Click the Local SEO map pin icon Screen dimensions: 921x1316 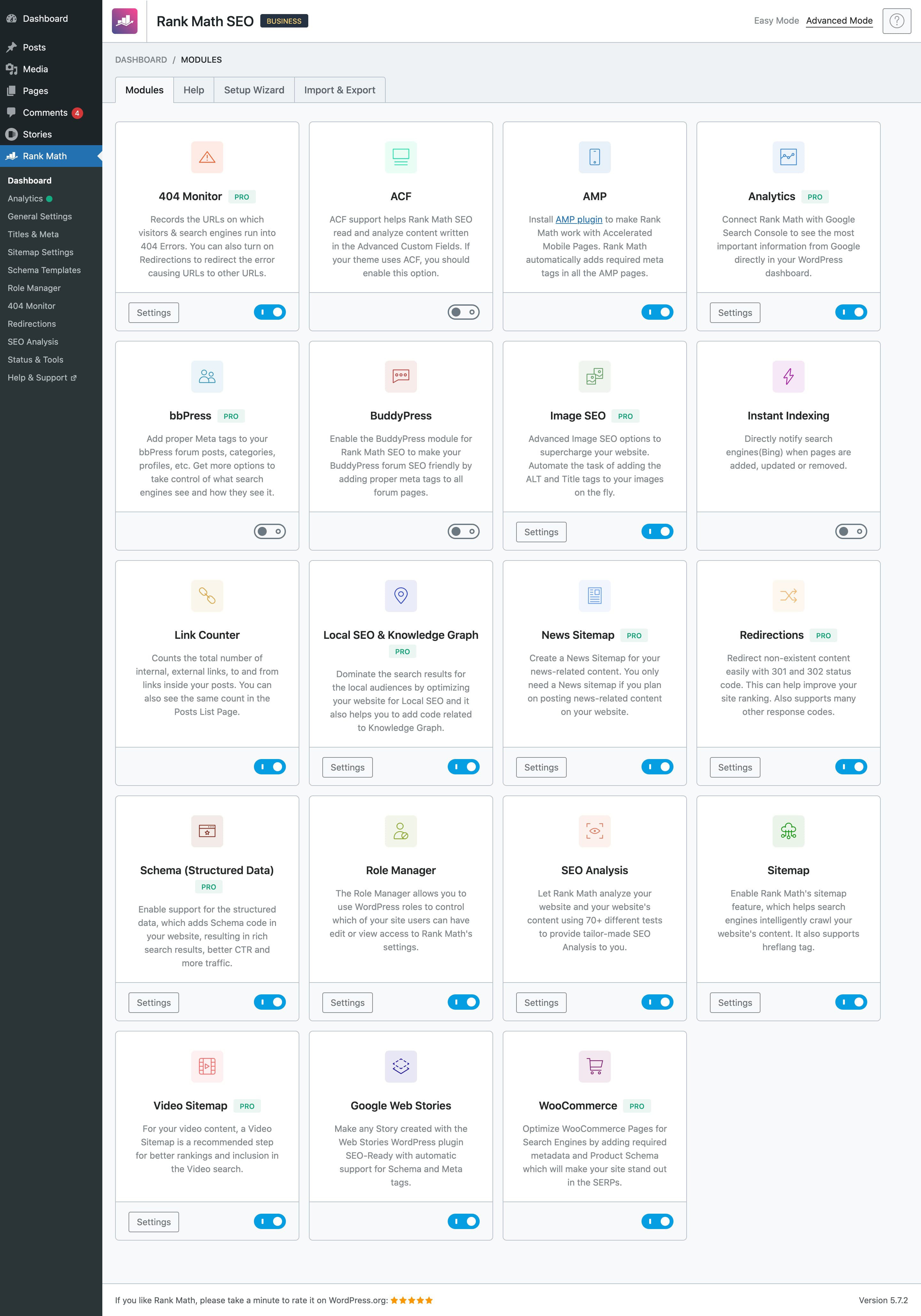click(x=401, y=596)
